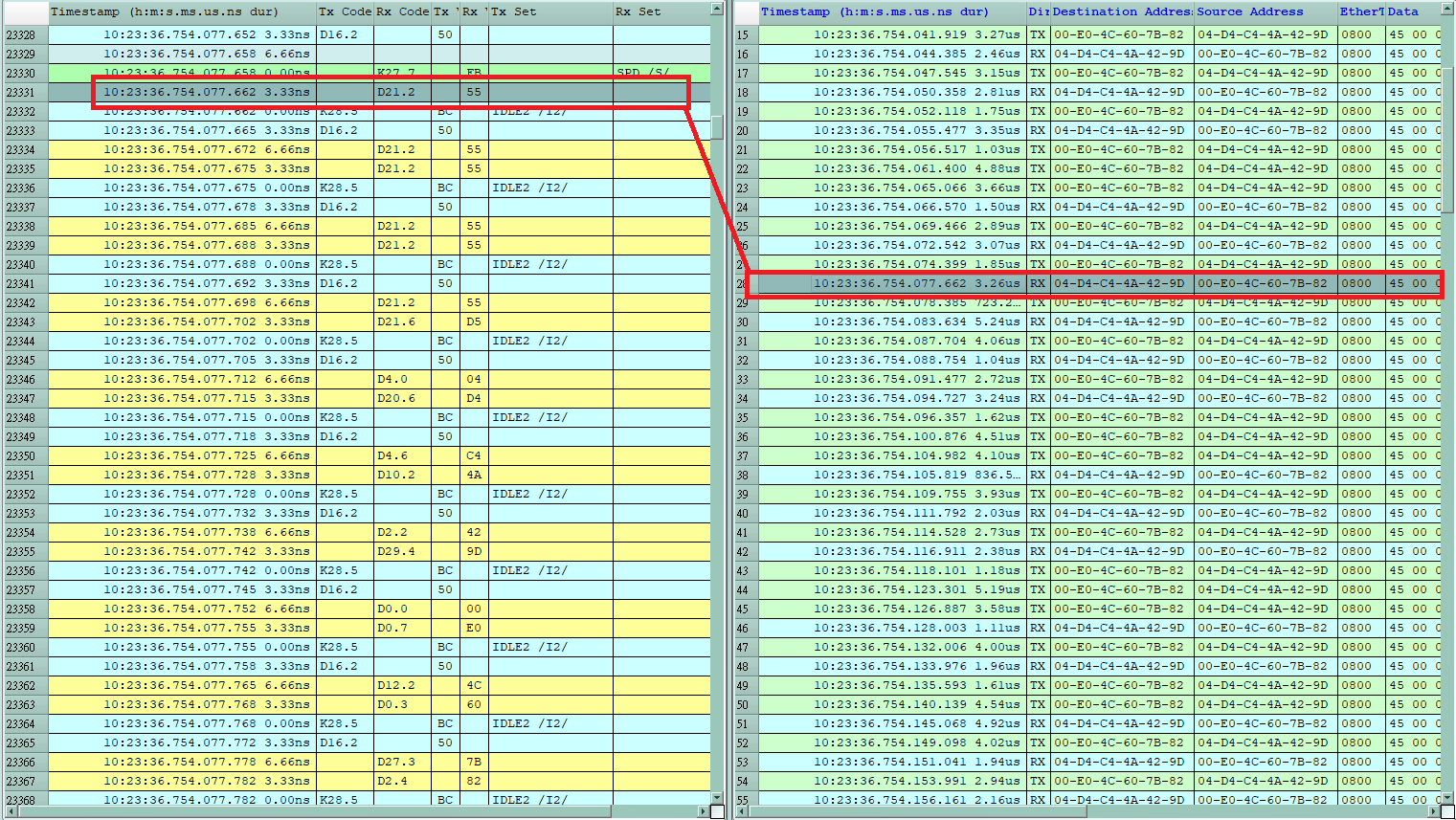Click the left pane's scroll-up arrow

pos(717,10)
